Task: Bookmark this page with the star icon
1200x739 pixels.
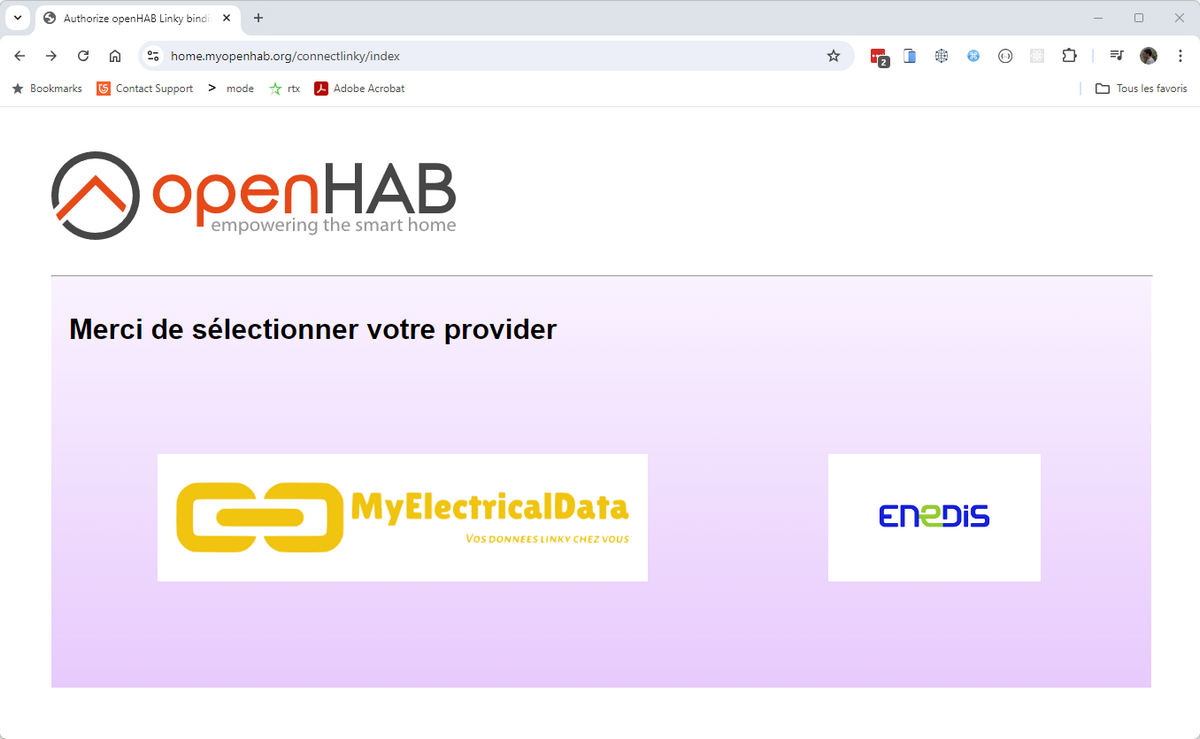Action: pyautogui.click(x=833, y=56)
